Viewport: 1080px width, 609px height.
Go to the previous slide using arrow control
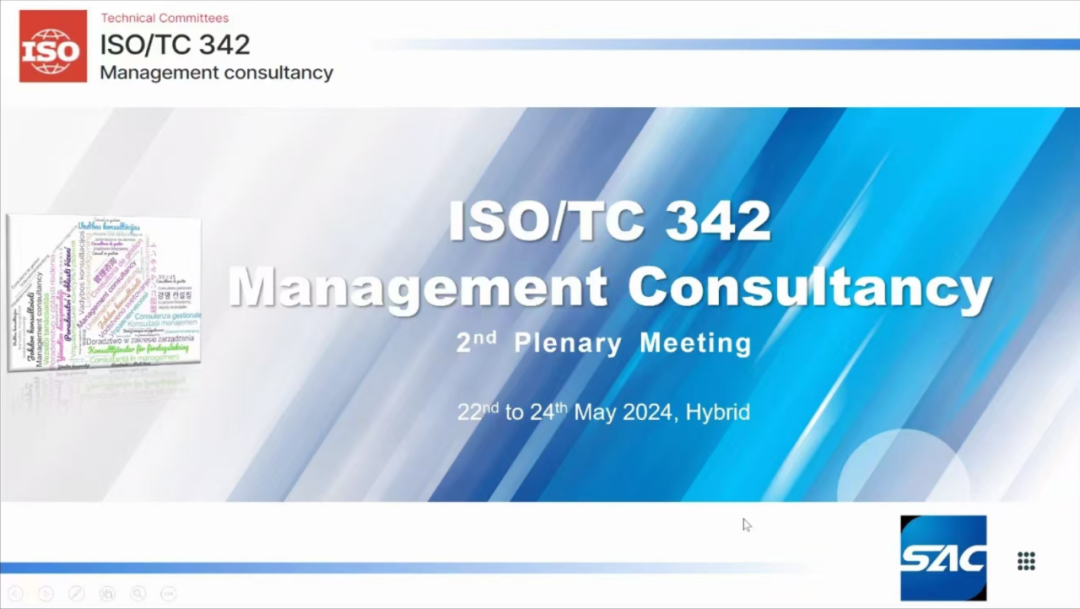[x=15, y=593]
